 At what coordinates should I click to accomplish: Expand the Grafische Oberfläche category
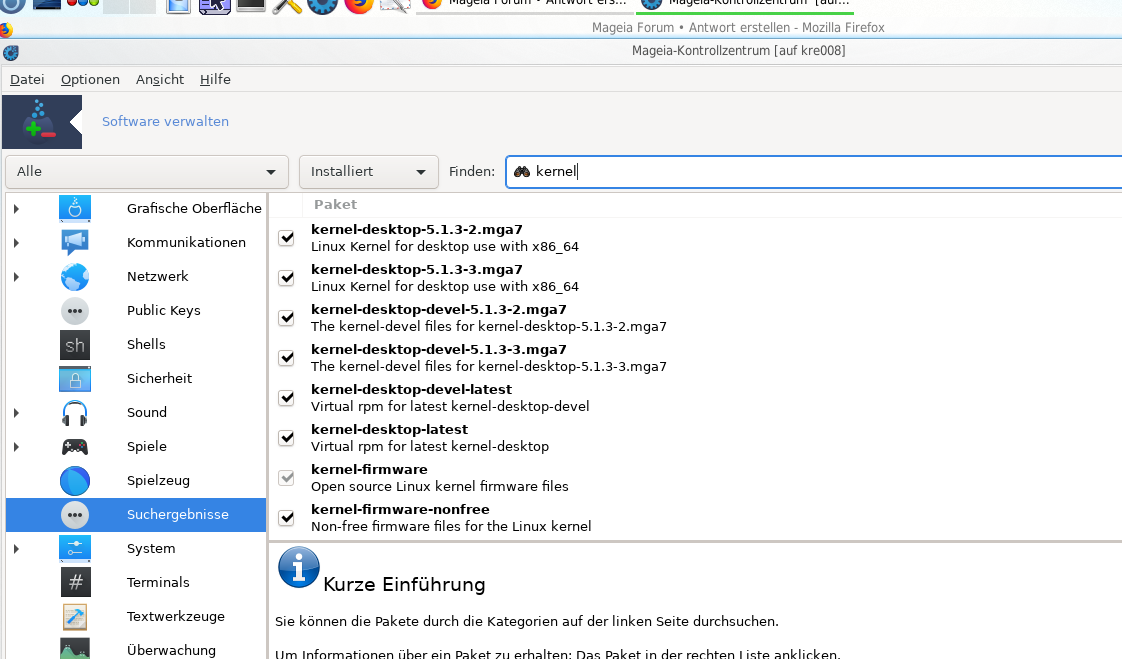pyautogui.click(x=16, y=209)
